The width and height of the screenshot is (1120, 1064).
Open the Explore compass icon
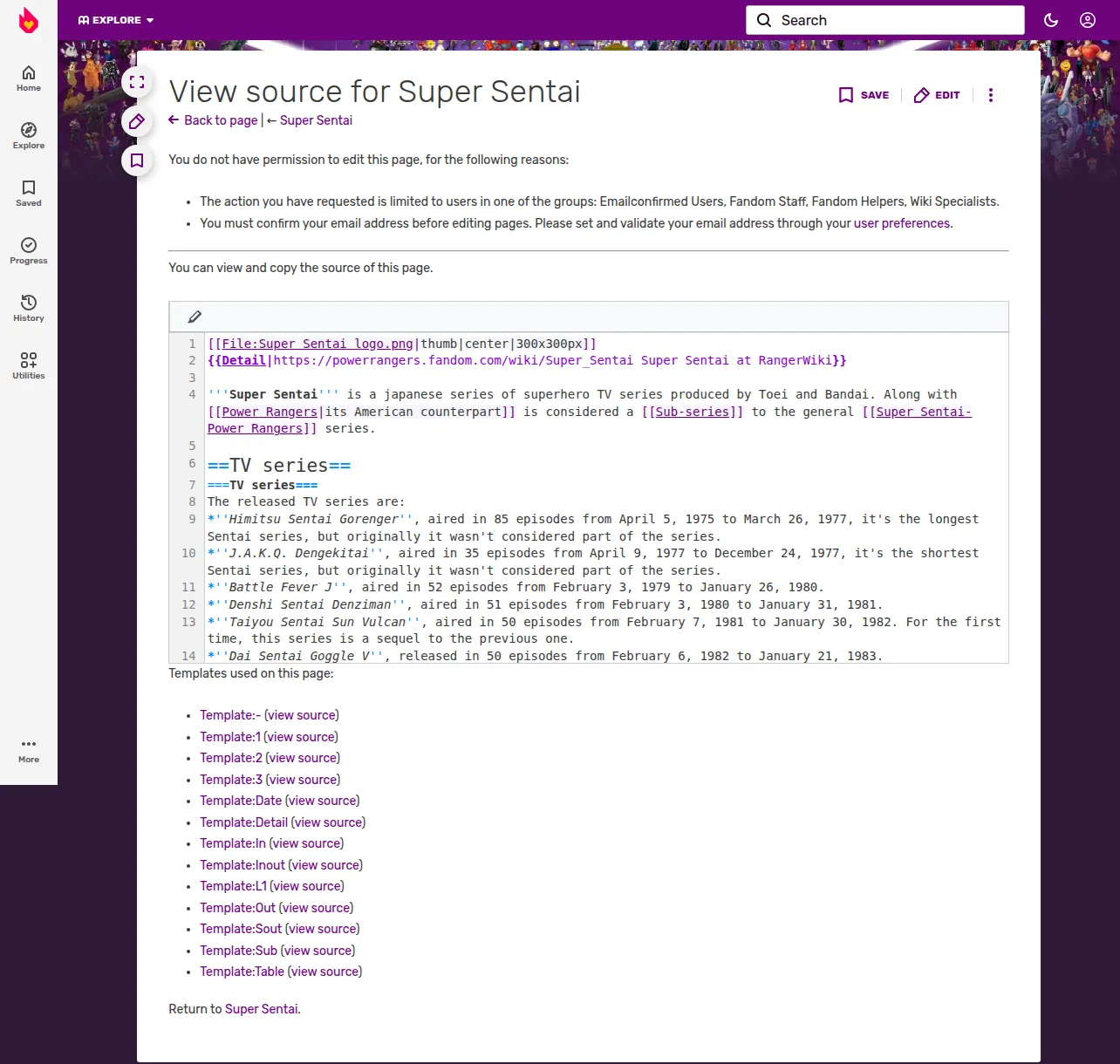point(29,136)
